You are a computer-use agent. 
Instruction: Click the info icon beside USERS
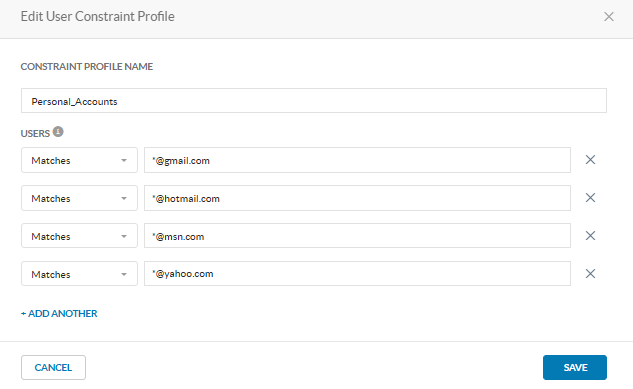[x=58, y=132]
